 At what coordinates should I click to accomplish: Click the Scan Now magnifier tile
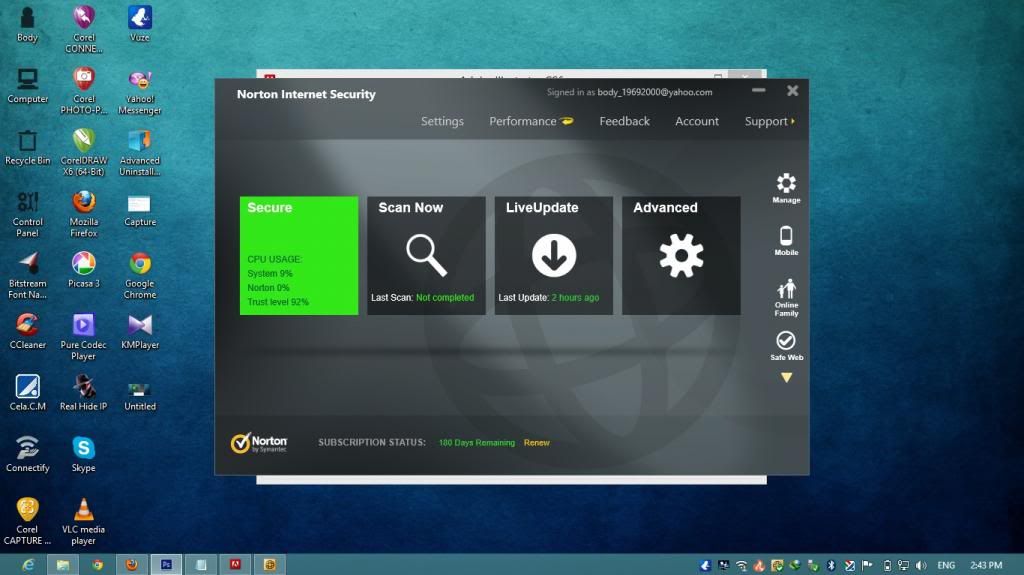426,255
